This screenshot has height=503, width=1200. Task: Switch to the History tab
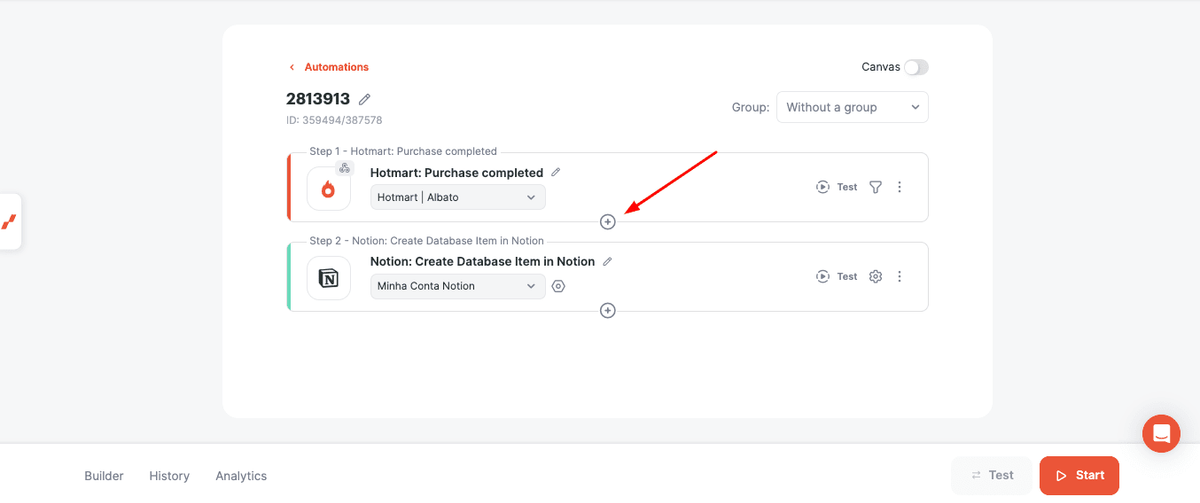tap(169, 476)
